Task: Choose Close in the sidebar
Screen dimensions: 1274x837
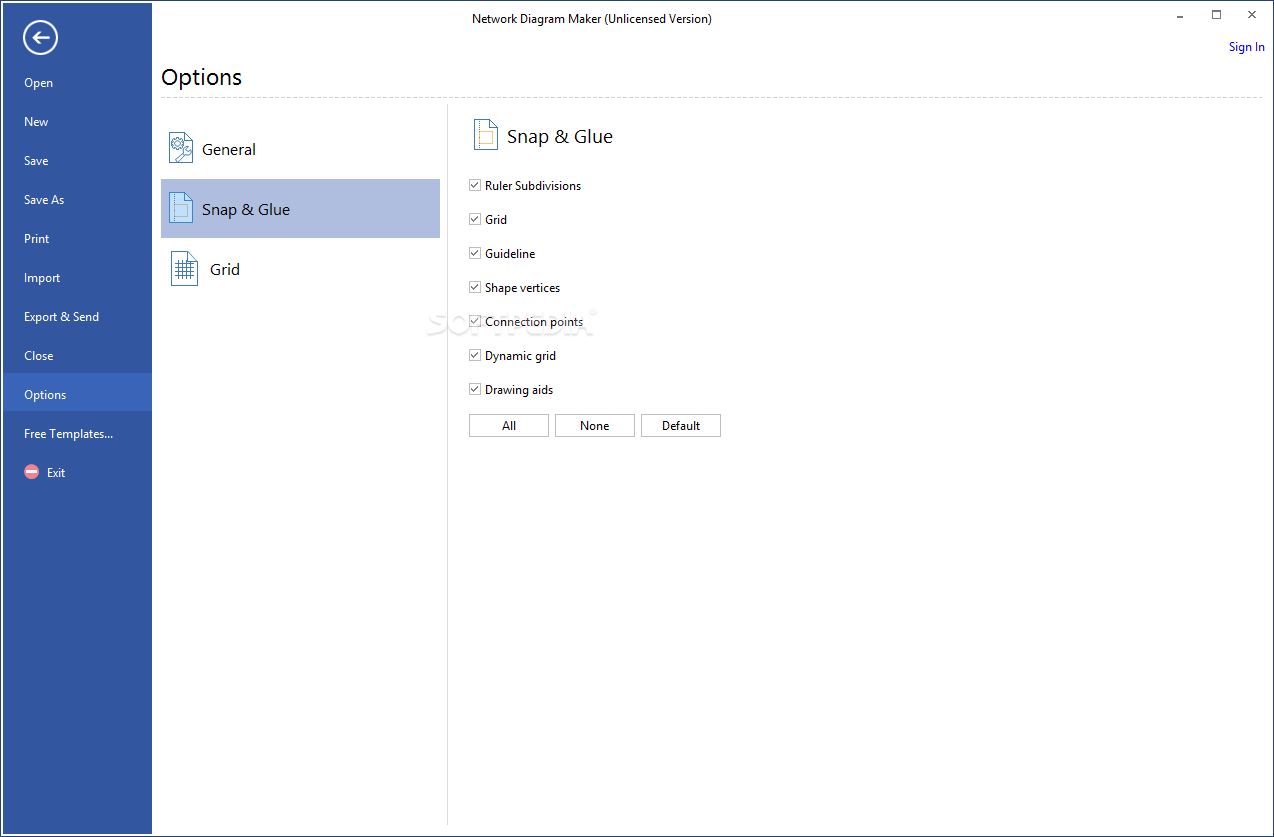Action: 77,356
